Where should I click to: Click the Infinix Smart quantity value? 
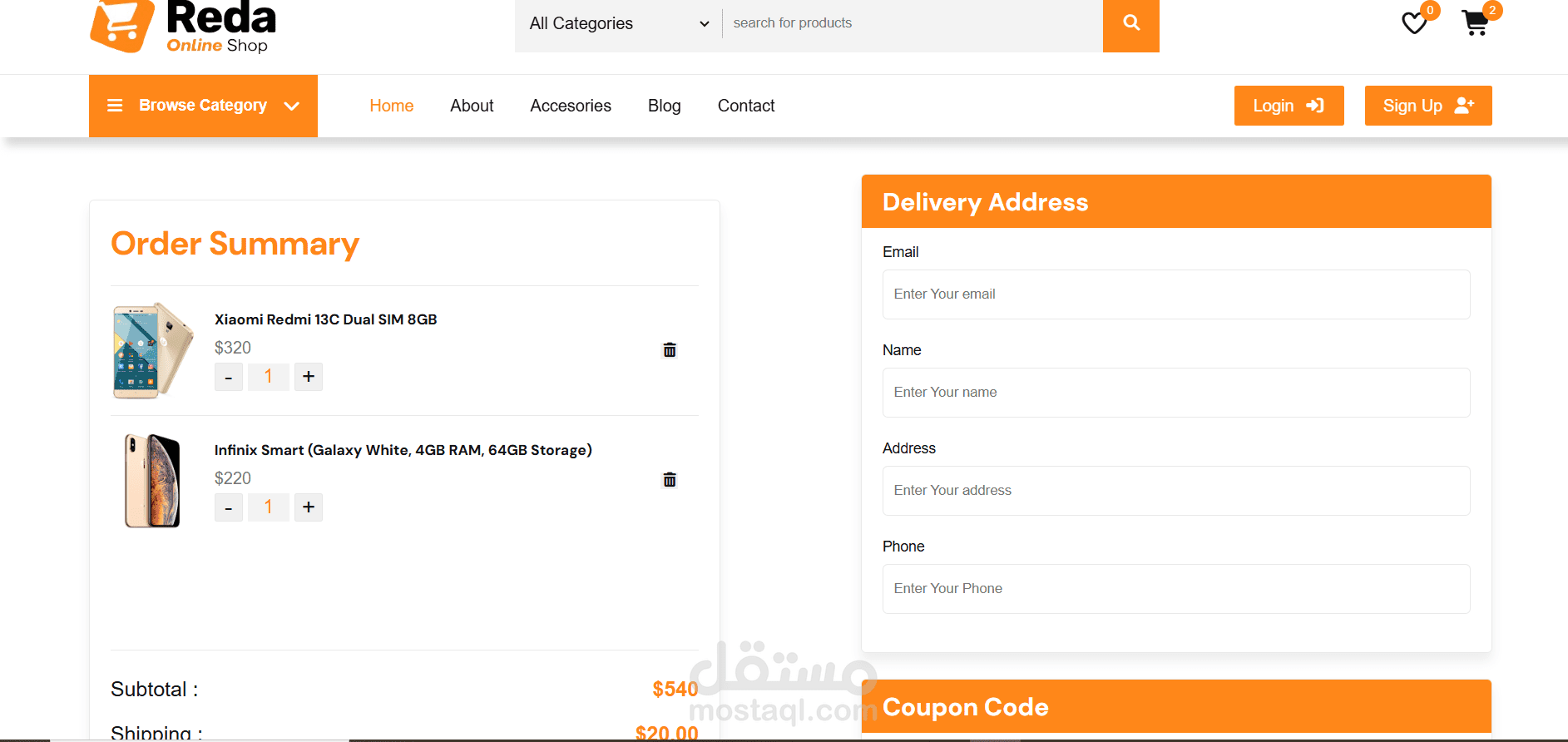(x=269, y=507)
